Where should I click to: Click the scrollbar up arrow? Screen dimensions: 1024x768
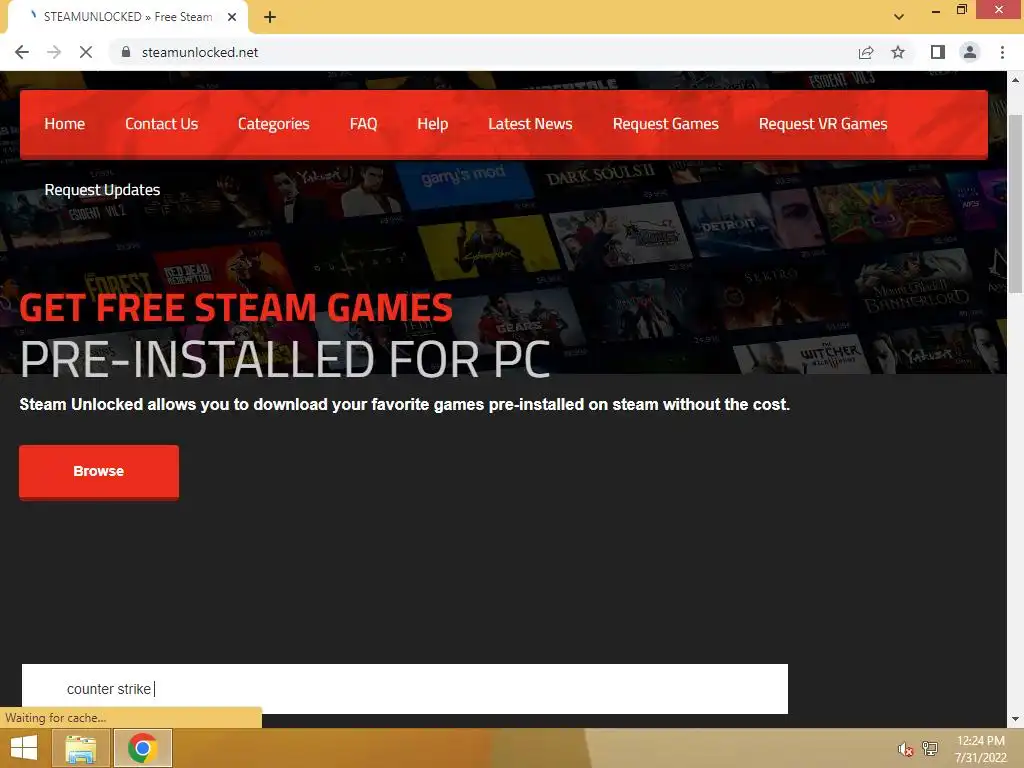click(x=1016, y=80)
